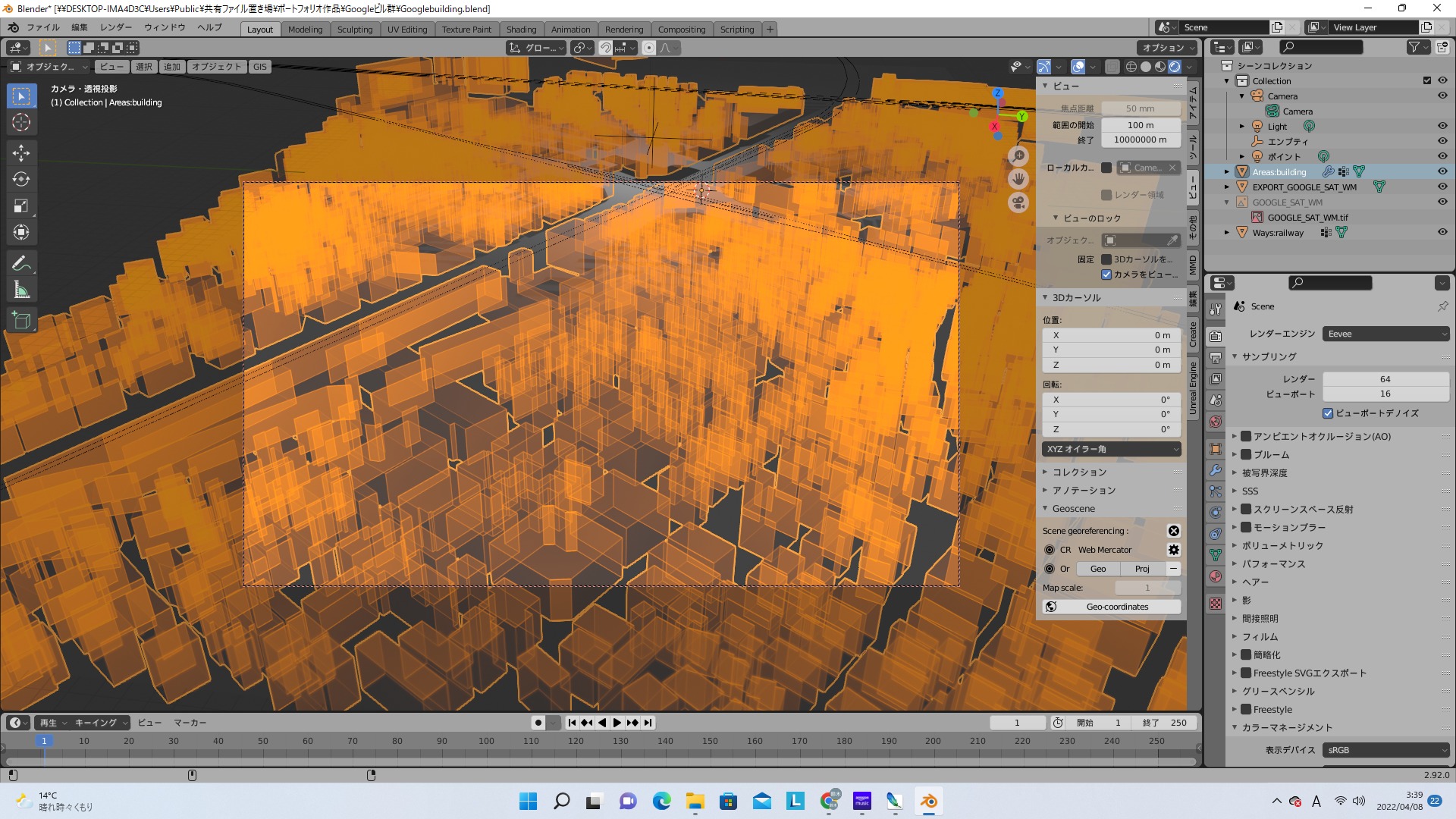The image size is (1456, 819).
Task: Open the render engine Eevee dropdown
Action: point(1385,334)
